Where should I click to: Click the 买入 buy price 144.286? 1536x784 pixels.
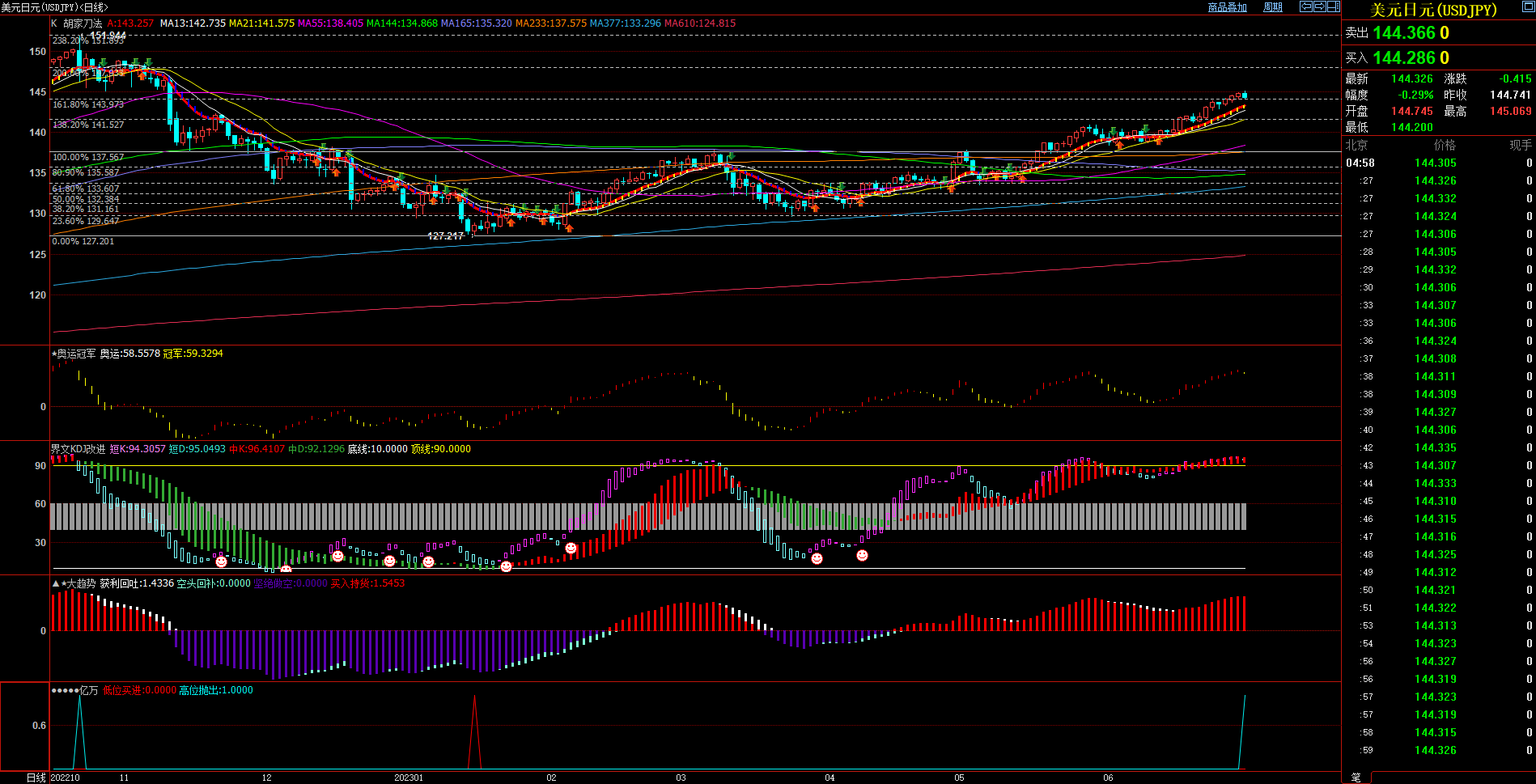pos(1404,58)
